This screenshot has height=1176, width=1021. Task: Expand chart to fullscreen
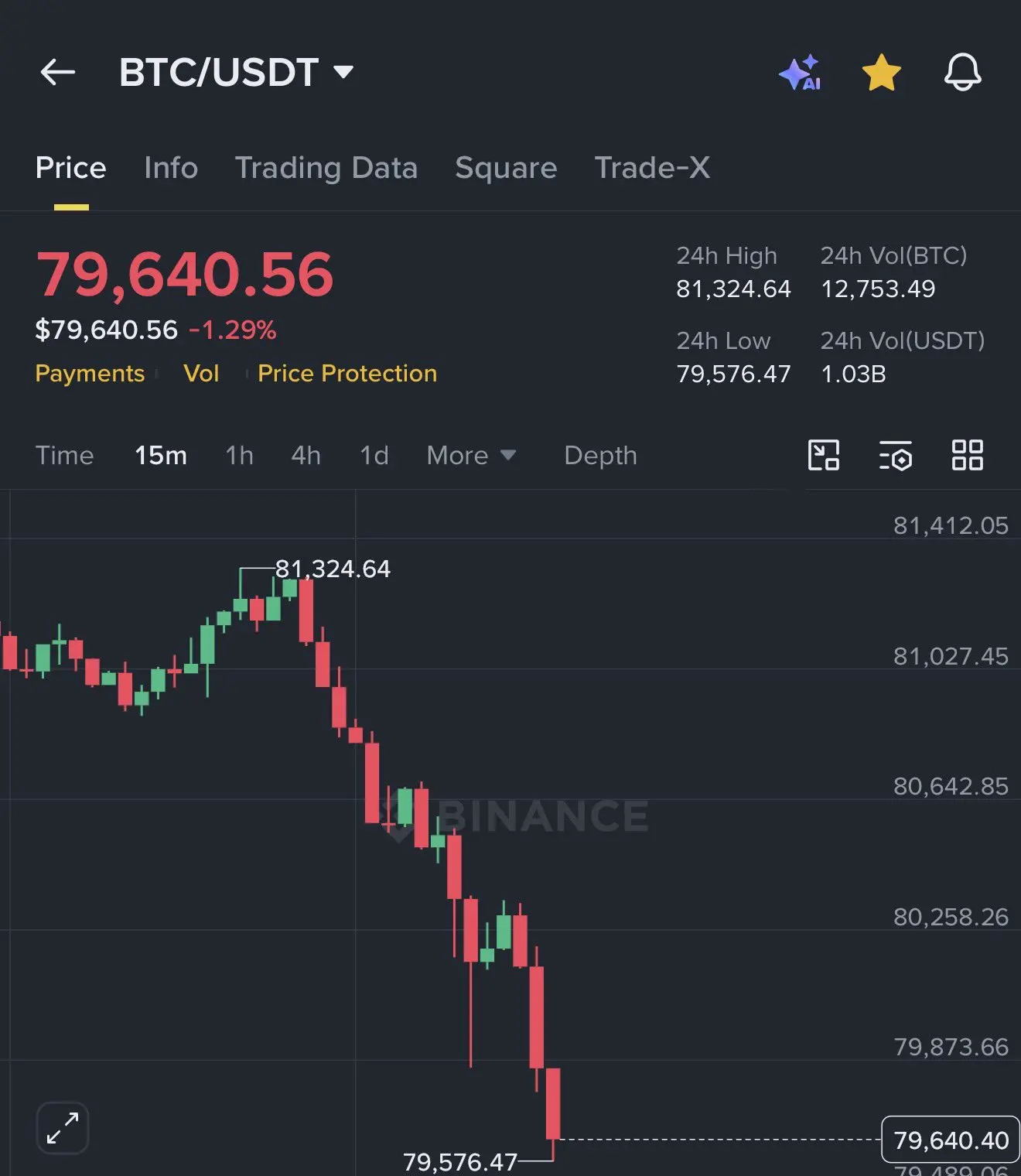pos(63,1127)
